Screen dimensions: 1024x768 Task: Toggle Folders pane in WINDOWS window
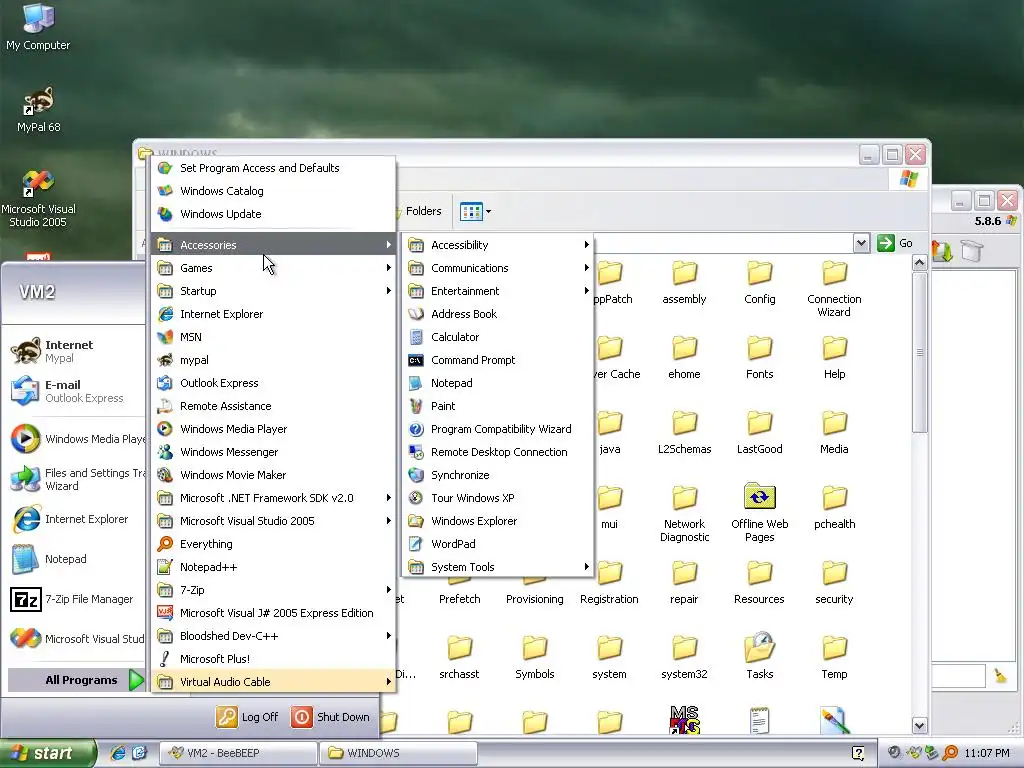(419, 211)
